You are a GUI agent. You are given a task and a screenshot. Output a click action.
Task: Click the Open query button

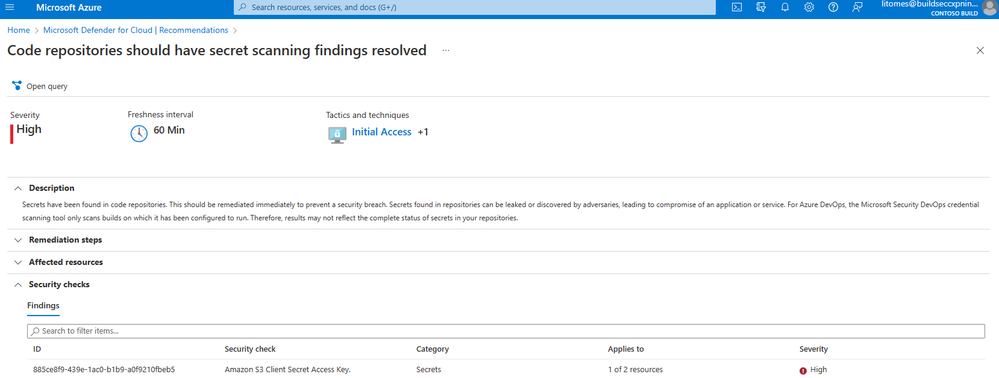click(40, 86)
